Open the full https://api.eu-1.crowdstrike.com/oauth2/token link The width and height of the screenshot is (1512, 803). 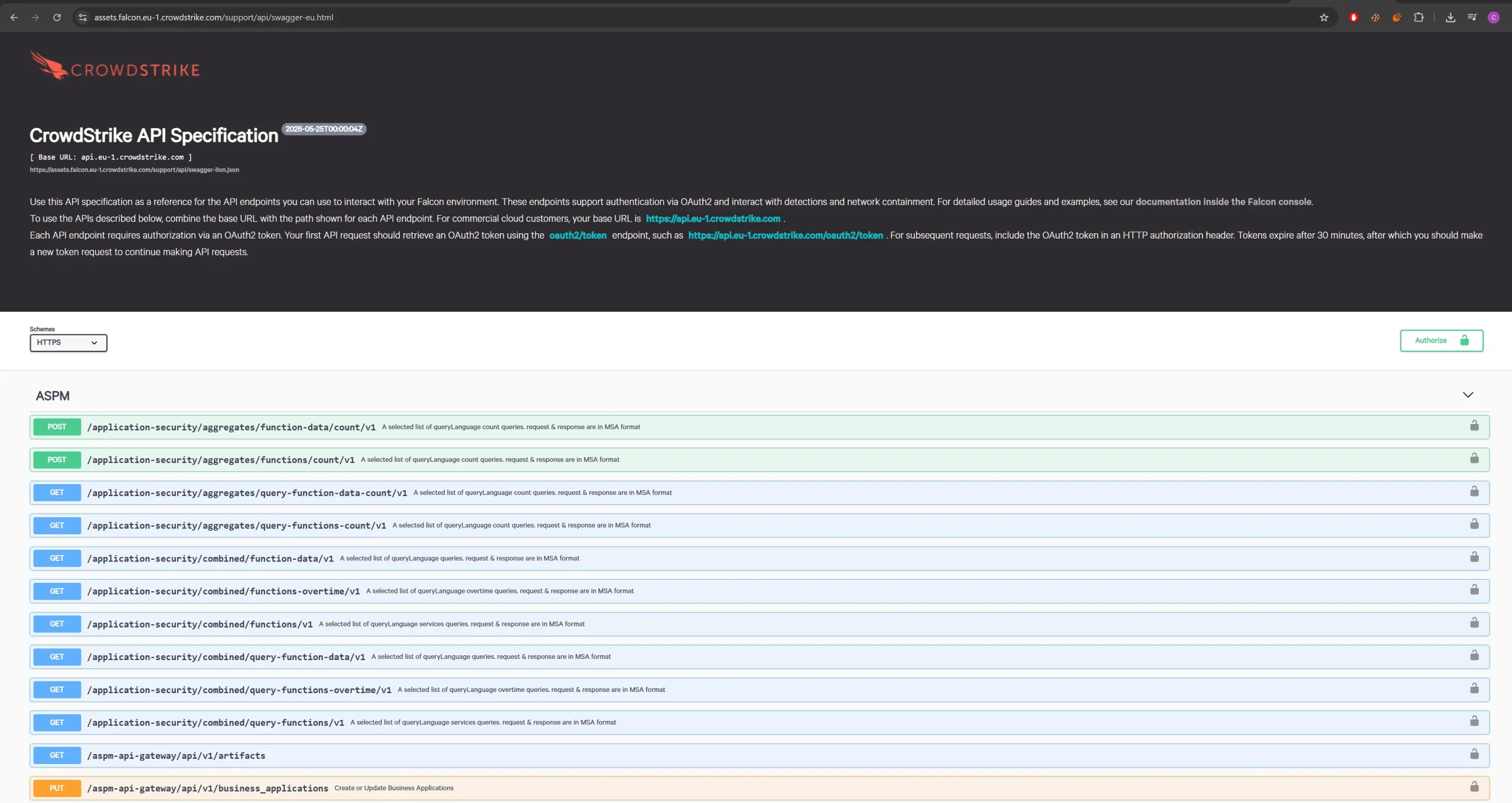pyautogui.click(x=786, y=235)
